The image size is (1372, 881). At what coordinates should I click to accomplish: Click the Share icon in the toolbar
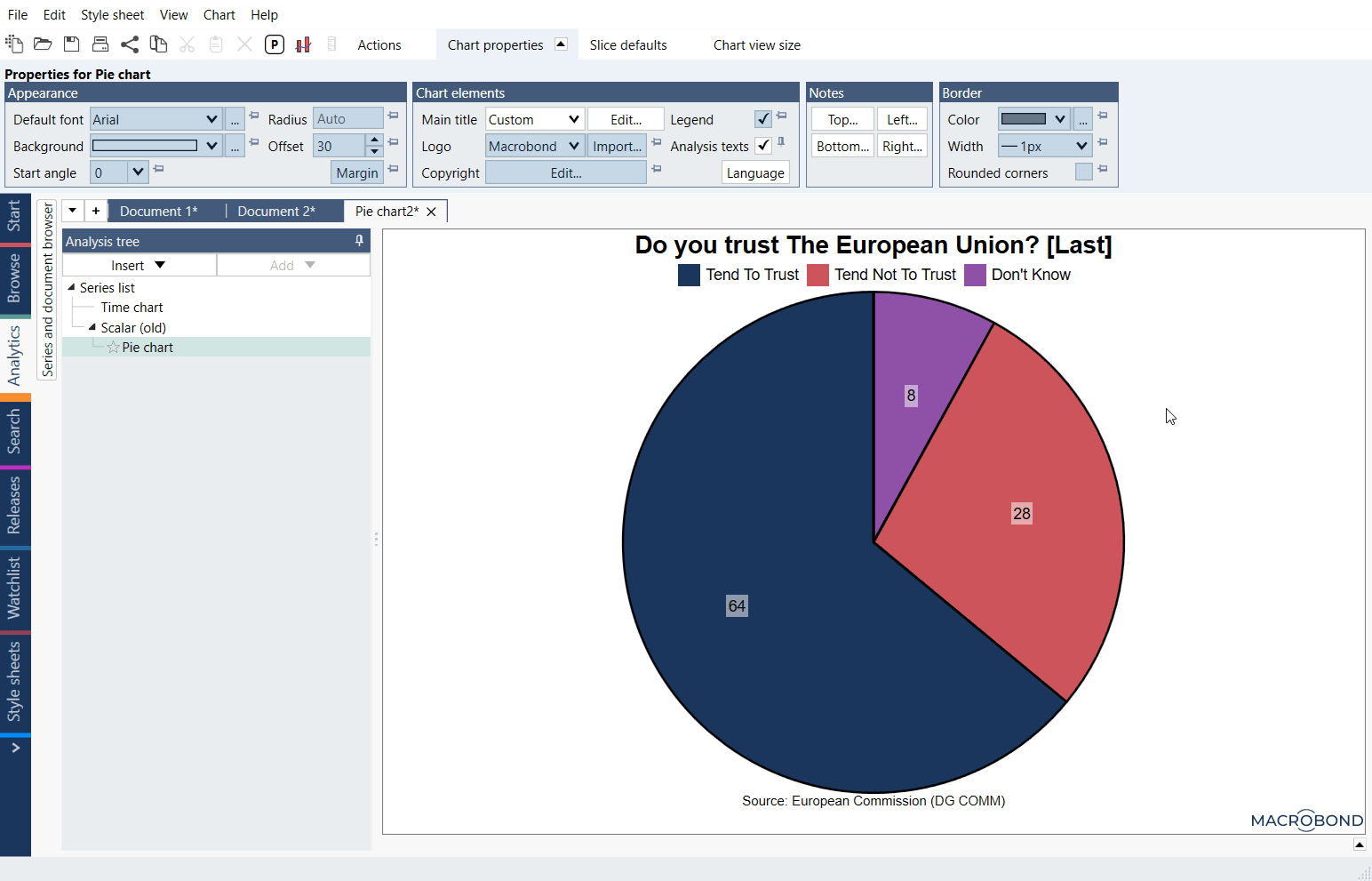pyautogui.click(x=130, y=44)
